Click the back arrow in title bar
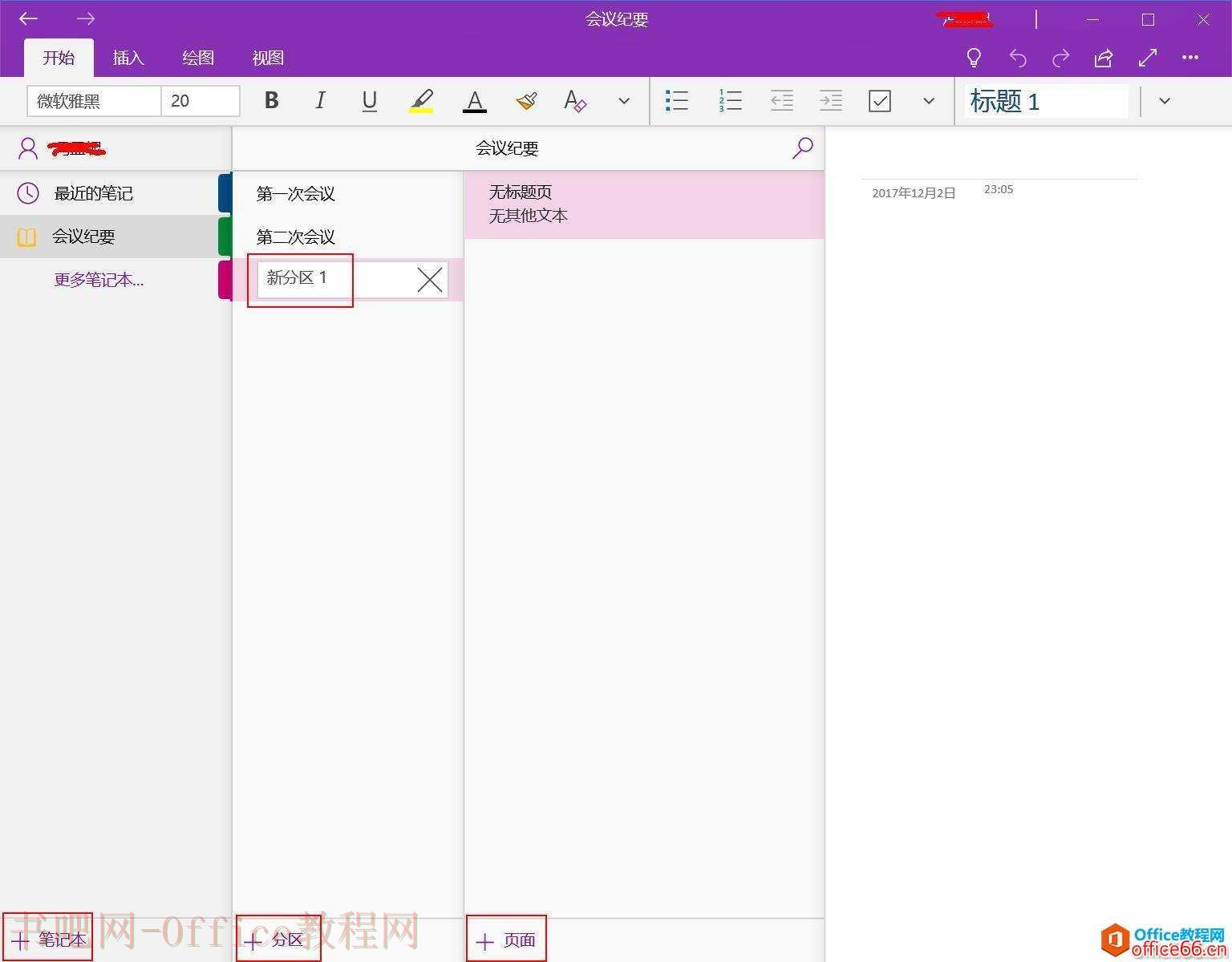The image size is (1232, 962). point(28,18)
